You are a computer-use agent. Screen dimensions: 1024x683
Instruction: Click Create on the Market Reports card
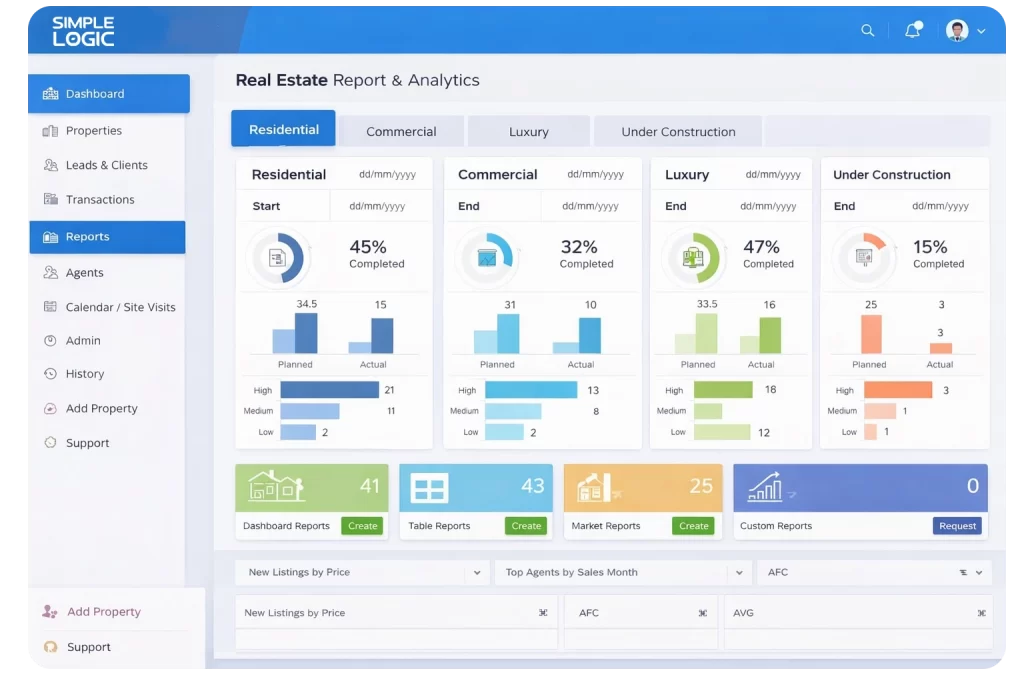(x=693, y=525)
